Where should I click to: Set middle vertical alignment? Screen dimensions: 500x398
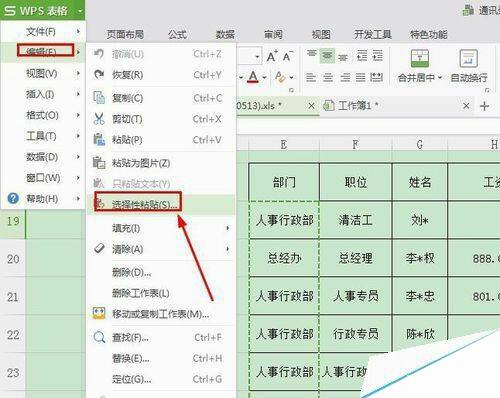[327, 55]
